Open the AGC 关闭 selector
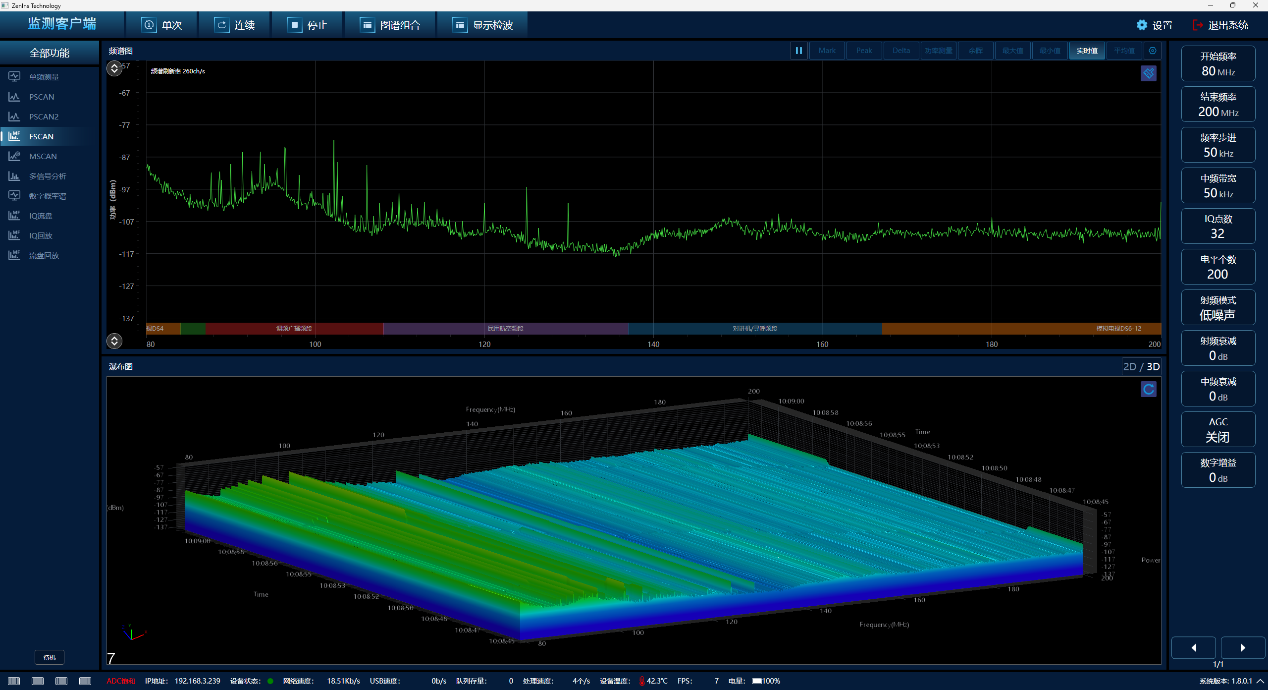This screenshot has width=1268, height=690. click(1217, 430)
